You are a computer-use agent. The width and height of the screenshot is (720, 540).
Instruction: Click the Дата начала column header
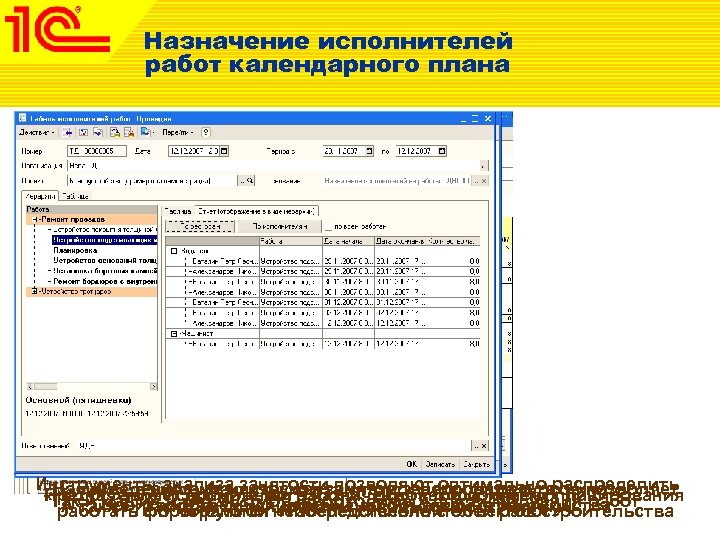[x=349, y=241]
